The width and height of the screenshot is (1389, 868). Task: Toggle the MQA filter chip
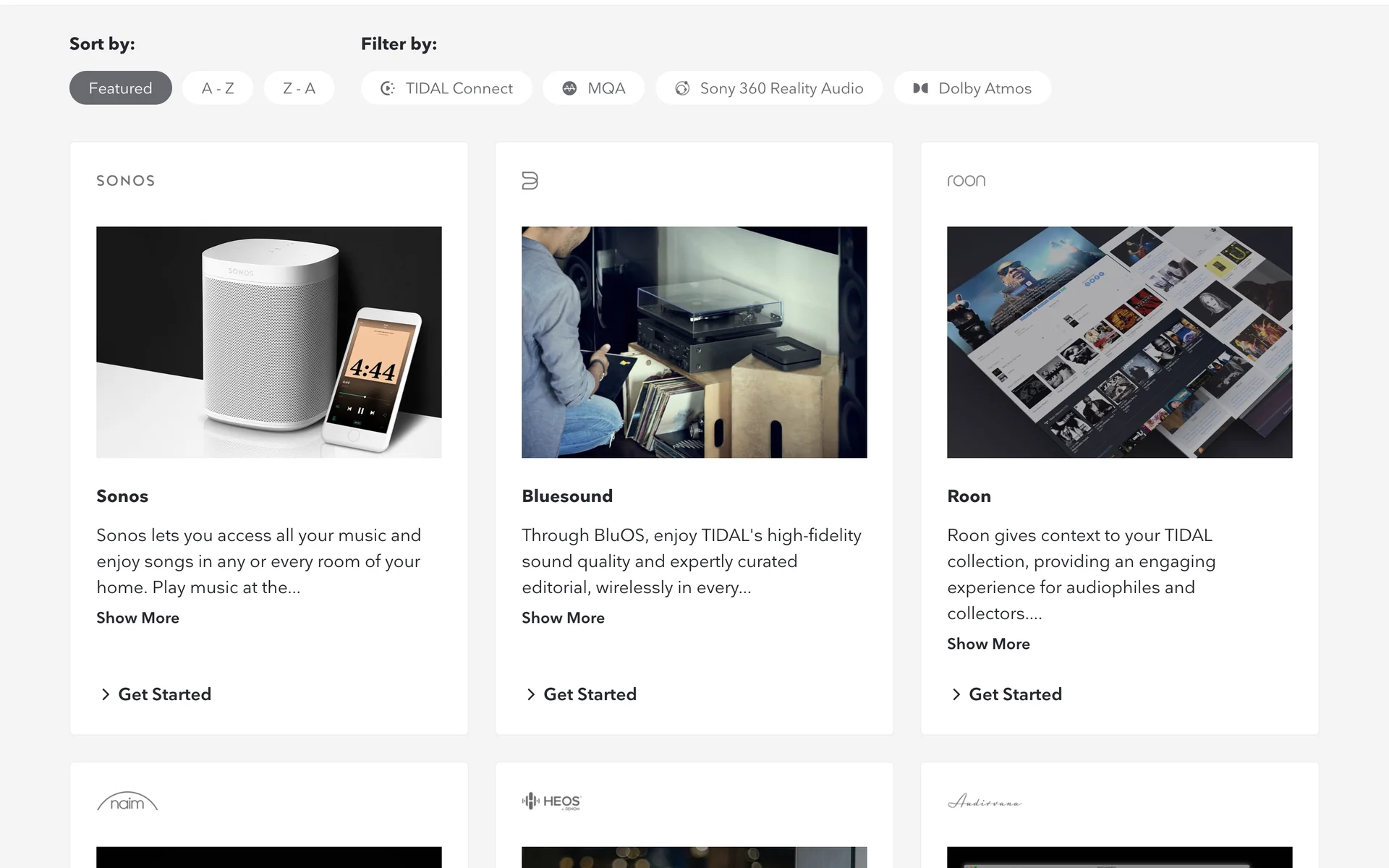click(x=593, y=88)
